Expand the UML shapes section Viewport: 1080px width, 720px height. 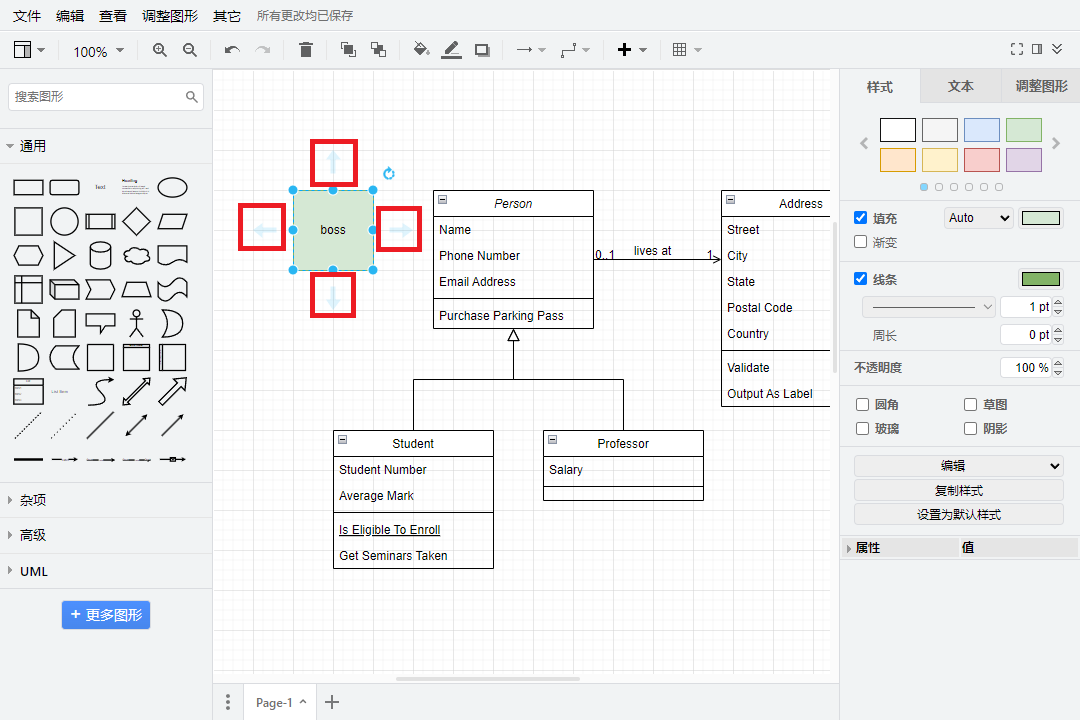(34, 571)
